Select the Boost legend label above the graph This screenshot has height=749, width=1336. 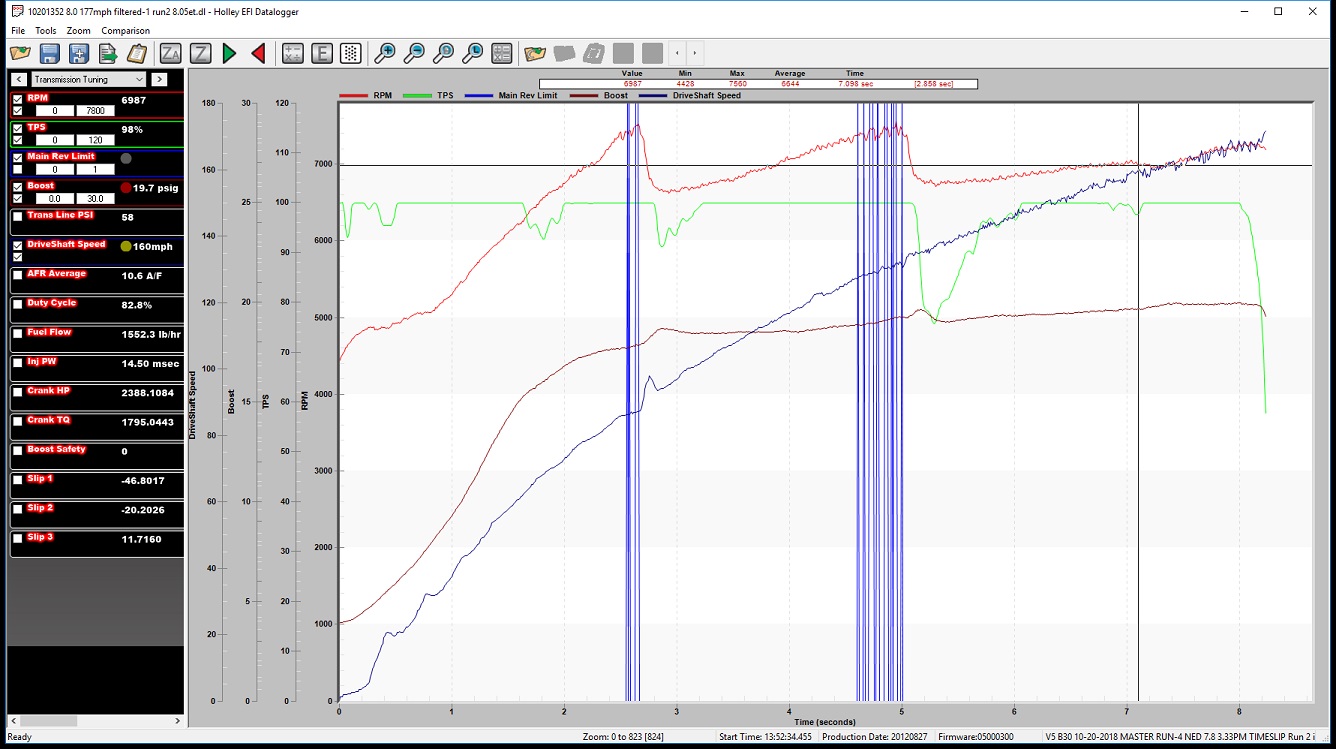click(x=615, y=95)
